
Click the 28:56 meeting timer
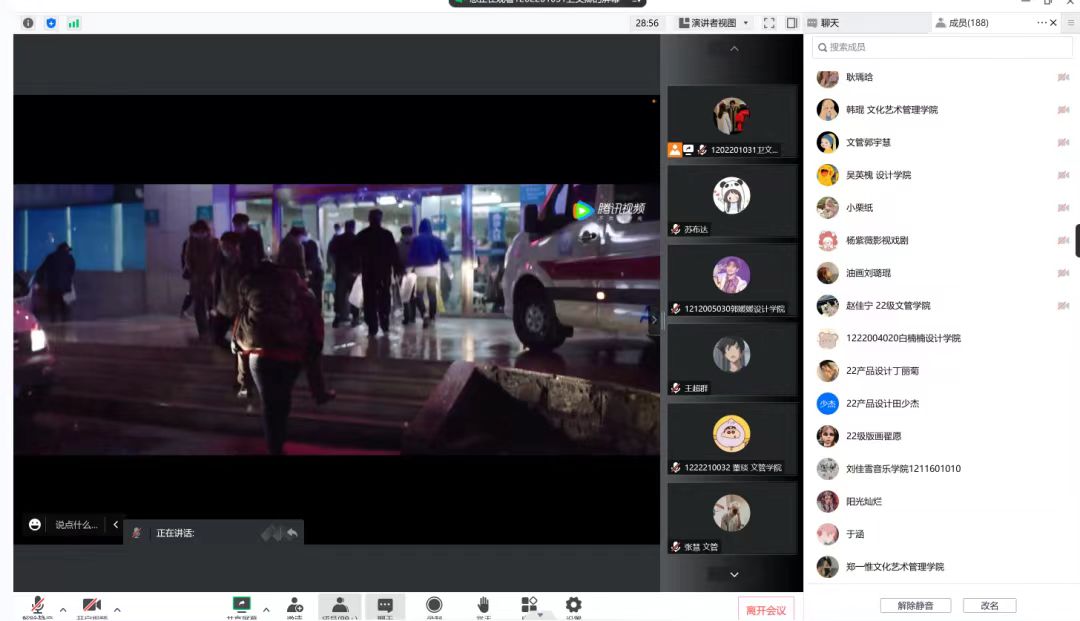click(647, 23)
